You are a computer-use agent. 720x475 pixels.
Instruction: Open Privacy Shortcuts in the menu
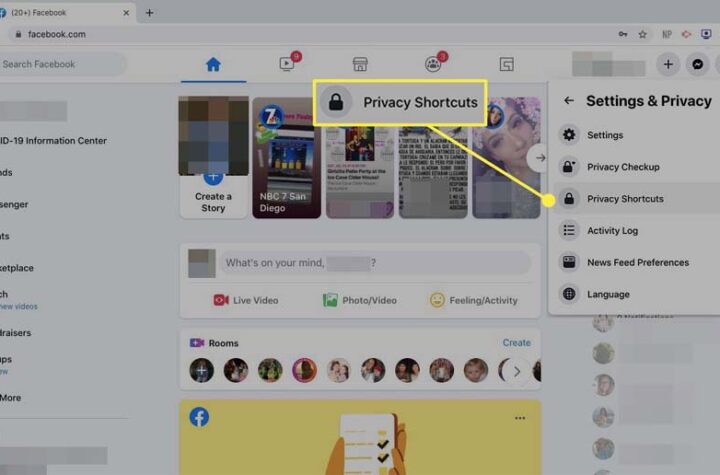click(624, 199)
